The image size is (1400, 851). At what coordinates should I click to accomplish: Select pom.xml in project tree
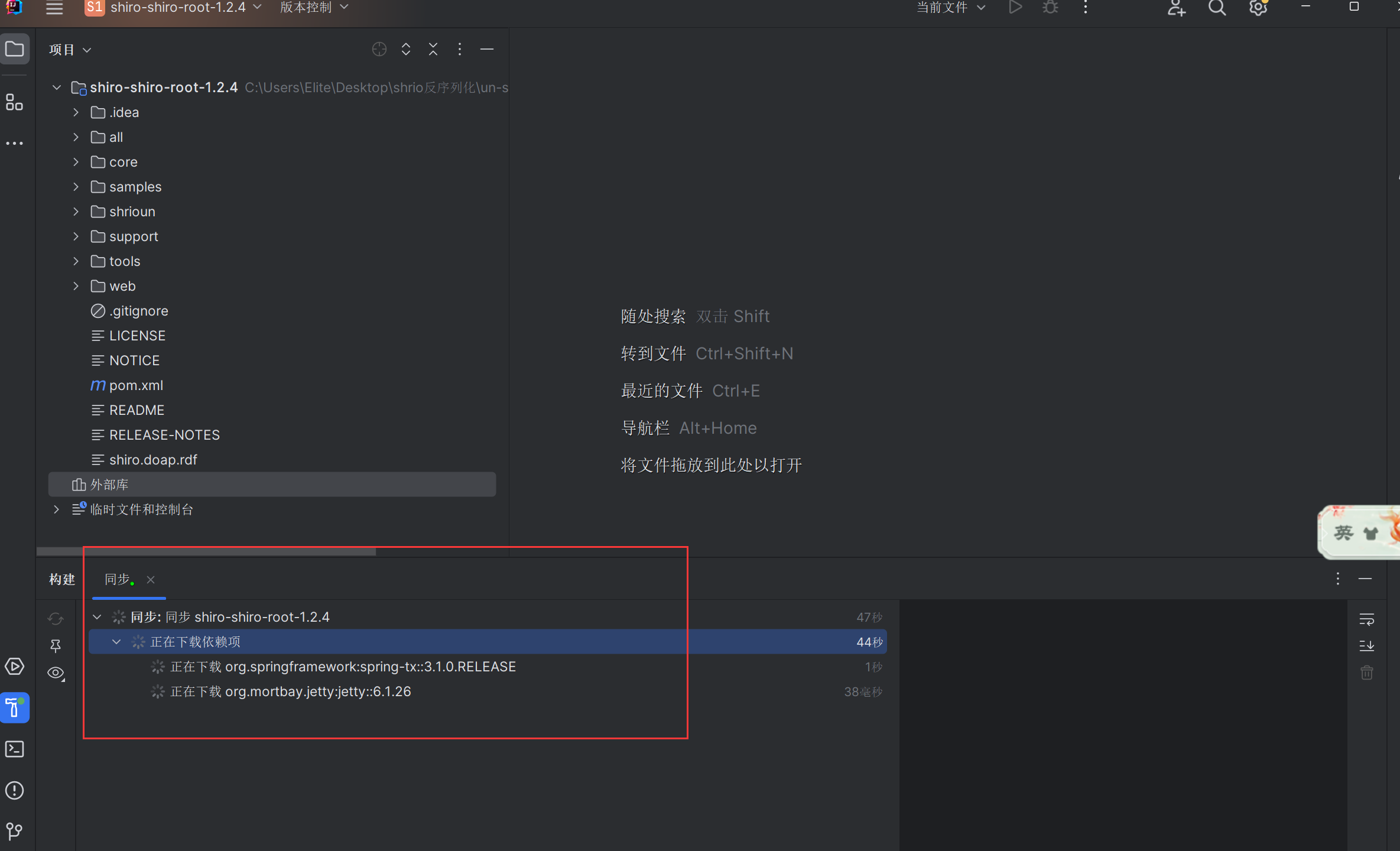click(x=135, y=385)
